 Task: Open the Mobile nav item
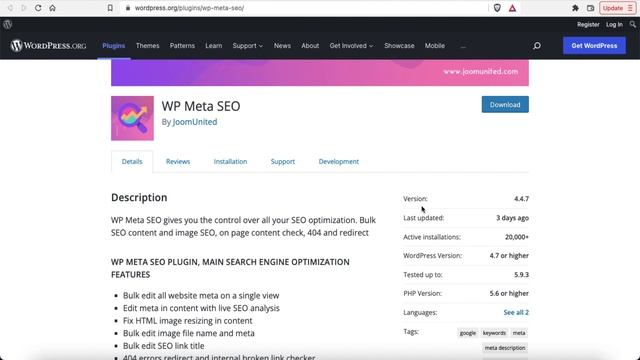[434, 46]
